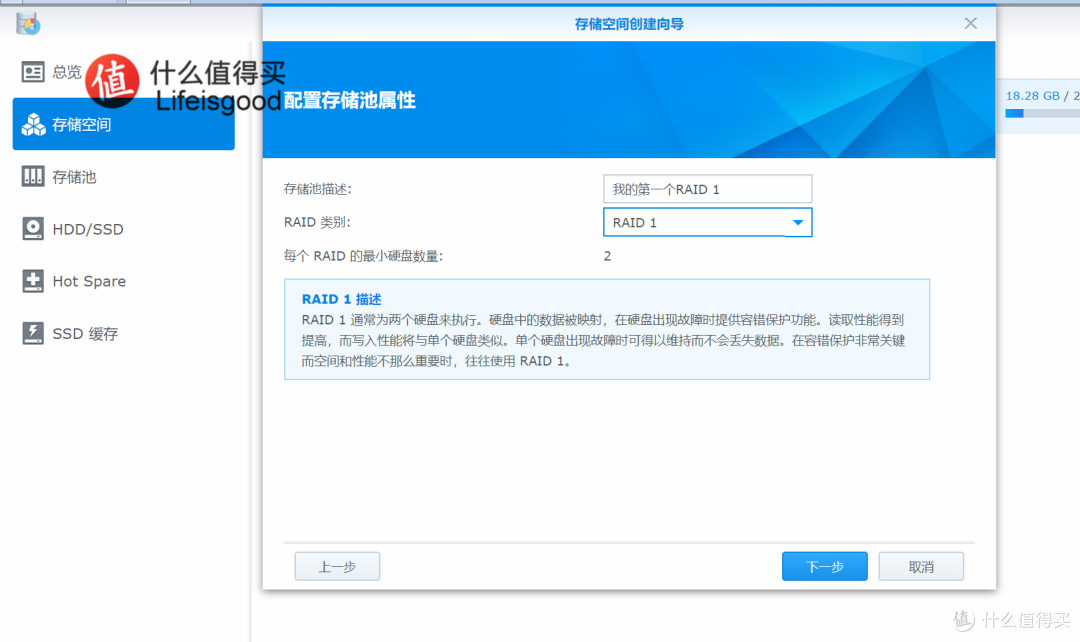1080x642 pixels.
Task: Click the 存储池描述 label
Action: click(x=318, y=189)
